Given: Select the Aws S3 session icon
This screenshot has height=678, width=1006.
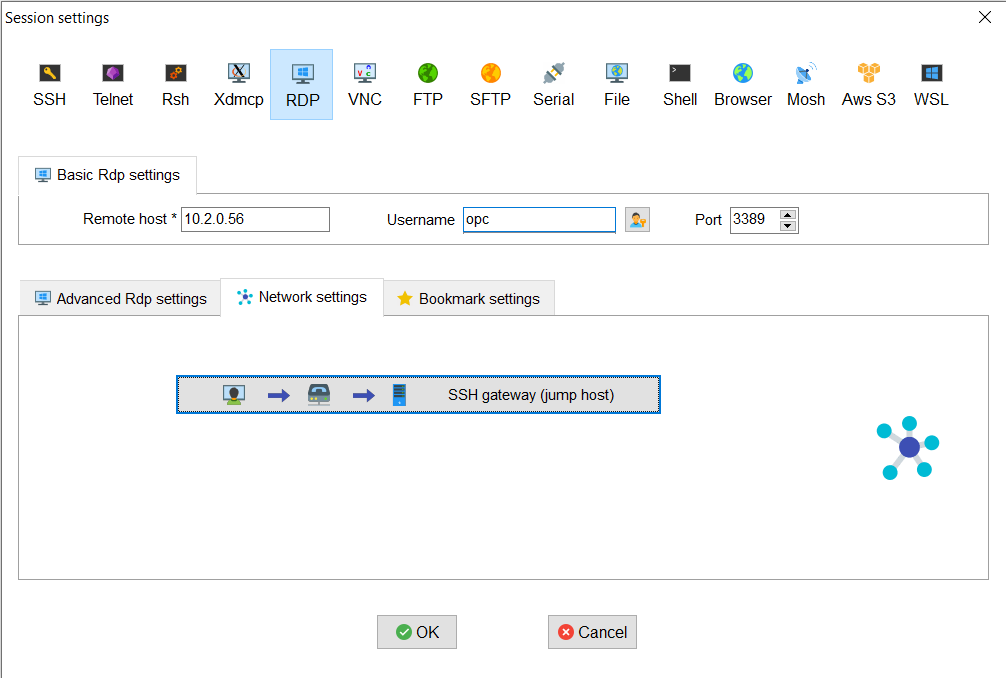Looking at the screenshot, I should pos(868,84).
